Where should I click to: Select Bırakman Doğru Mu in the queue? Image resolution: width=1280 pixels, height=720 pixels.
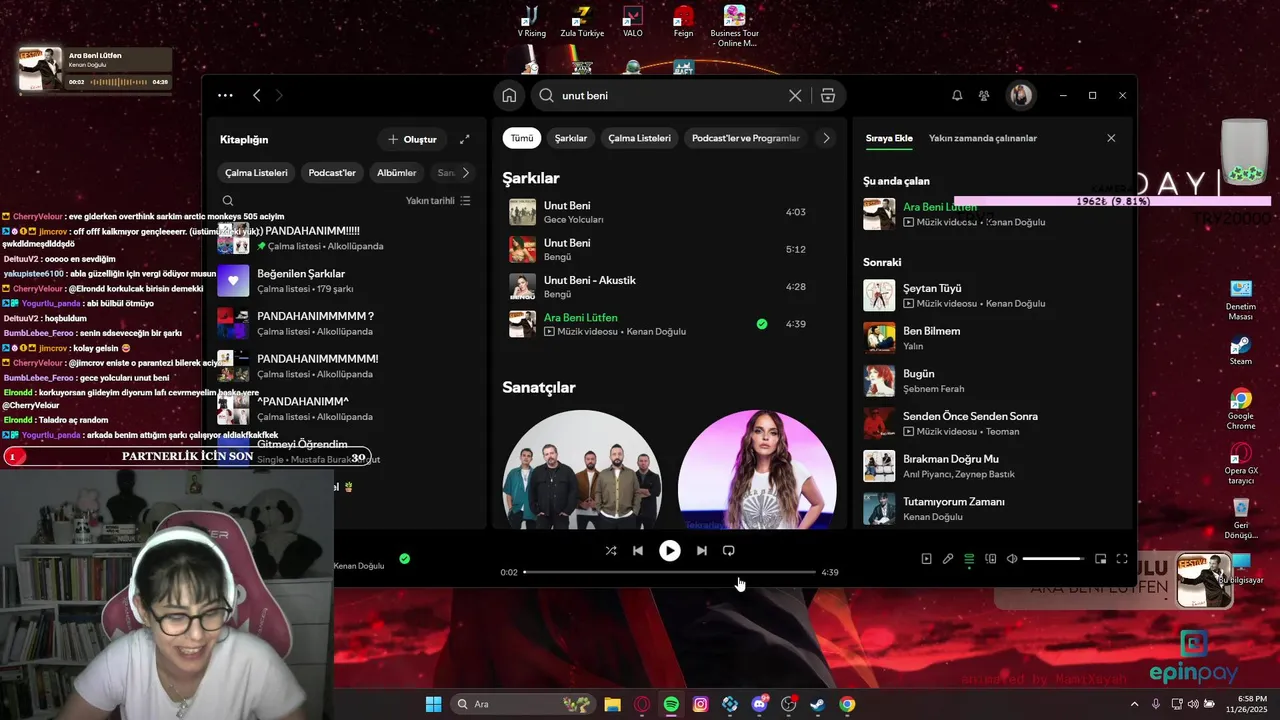(x=993, y=466)
